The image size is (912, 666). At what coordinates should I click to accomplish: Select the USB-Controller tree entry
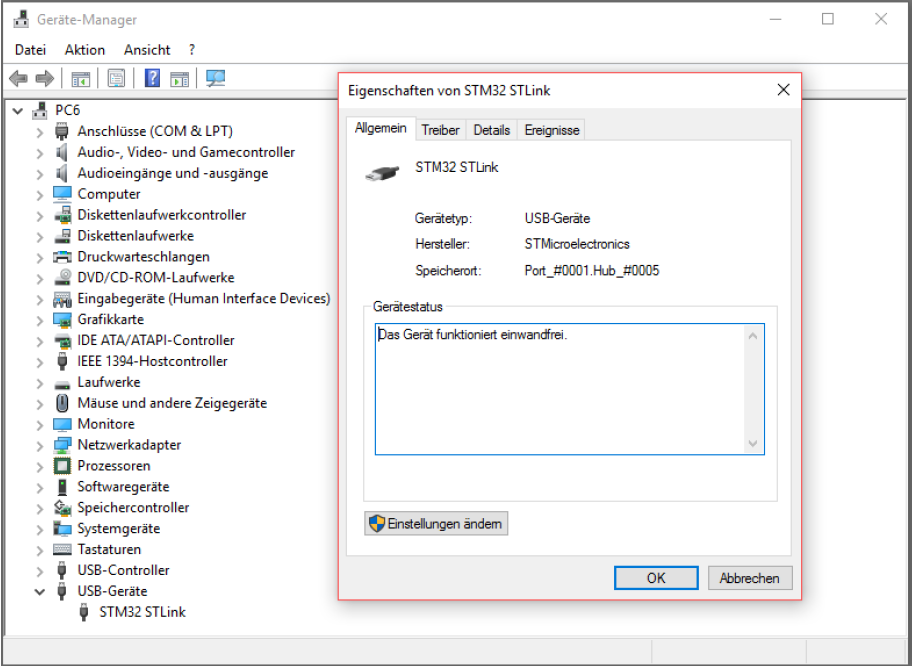[x=123, y=571]
